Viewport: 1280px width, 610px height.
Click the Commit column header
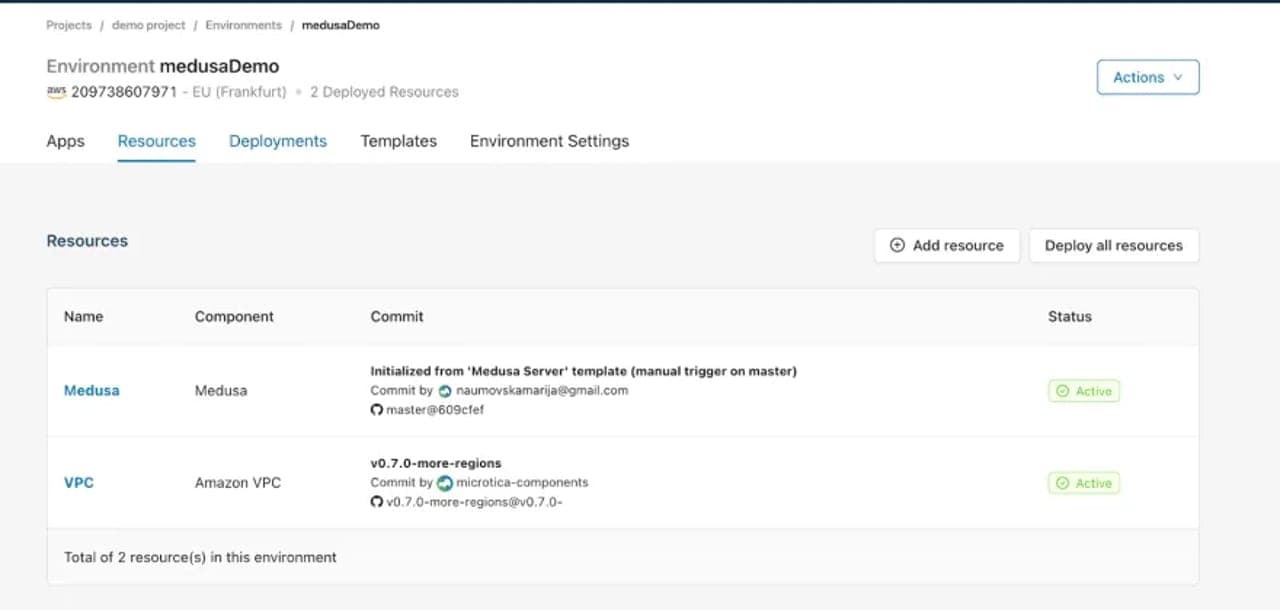397,316
